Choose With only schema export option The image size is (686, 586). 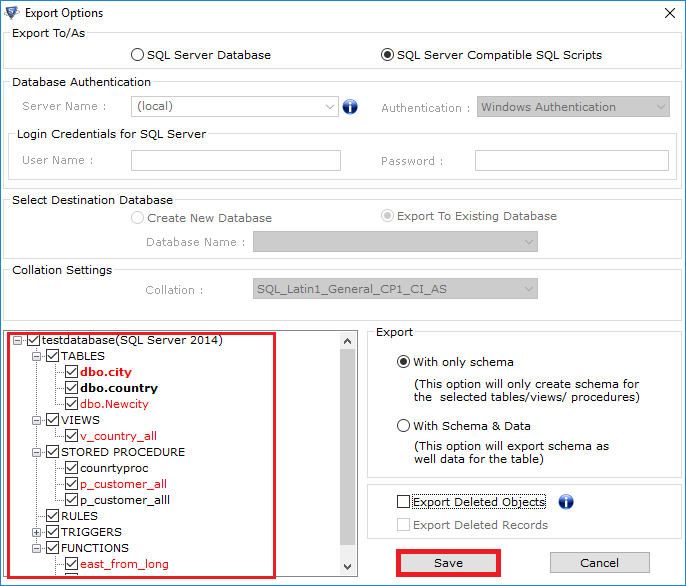point(403,362)
